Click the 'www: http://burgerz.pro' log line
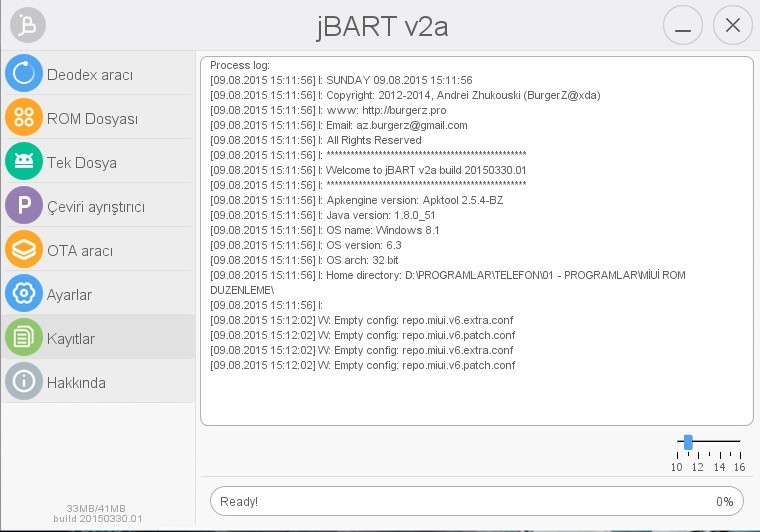The image size is (760, 532). click(328, 110)
